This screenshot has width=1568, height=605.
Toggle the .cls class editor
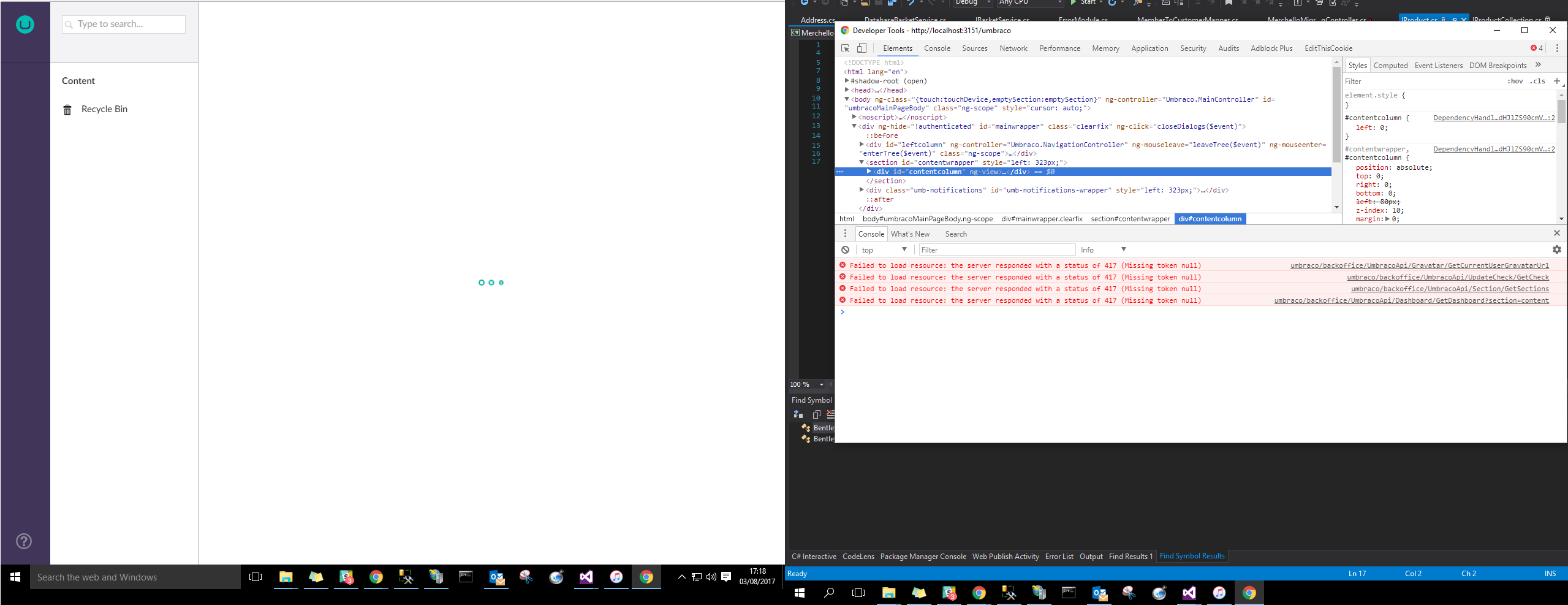(x=1537, y=82)
